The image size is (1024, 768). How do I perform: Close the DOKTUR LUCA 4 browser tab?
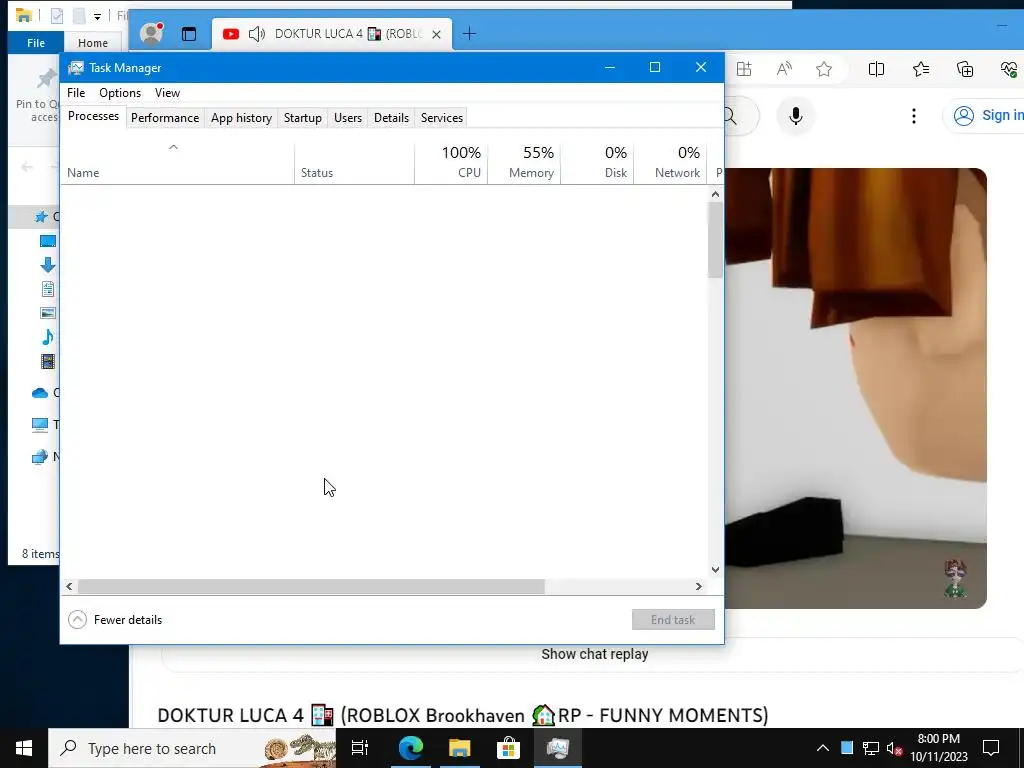pos(436,34)
